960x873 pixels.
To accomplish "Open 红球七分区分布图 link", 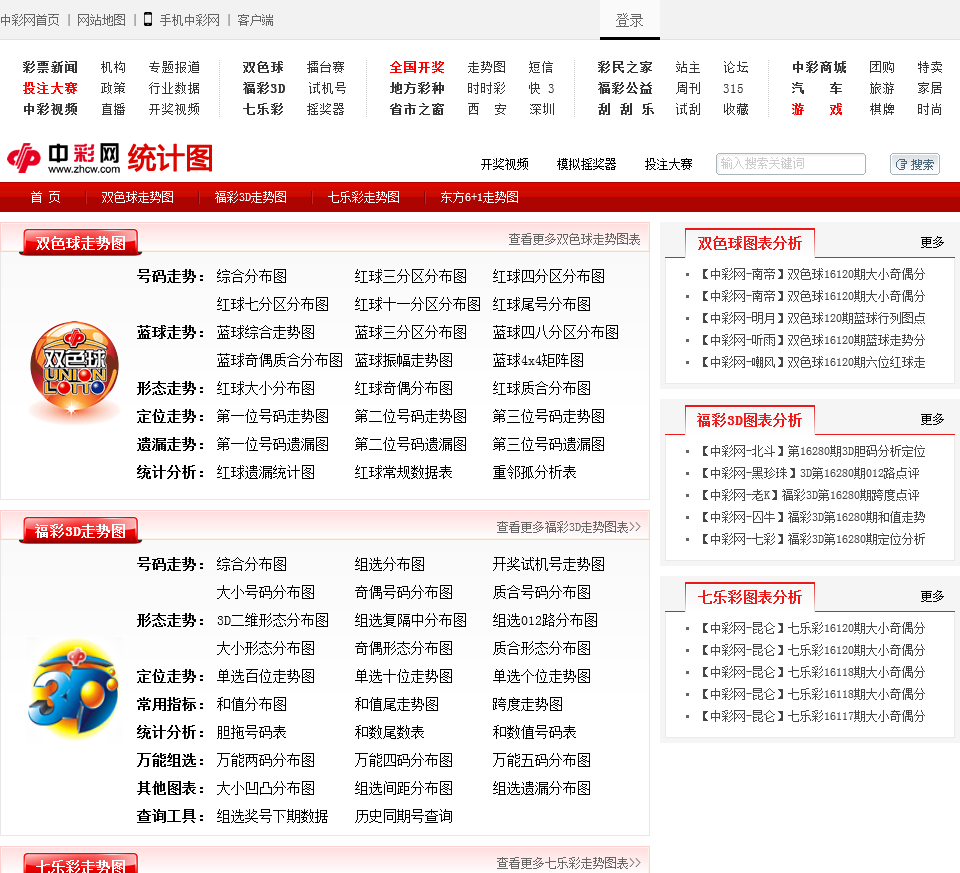I will pos(272,304).
